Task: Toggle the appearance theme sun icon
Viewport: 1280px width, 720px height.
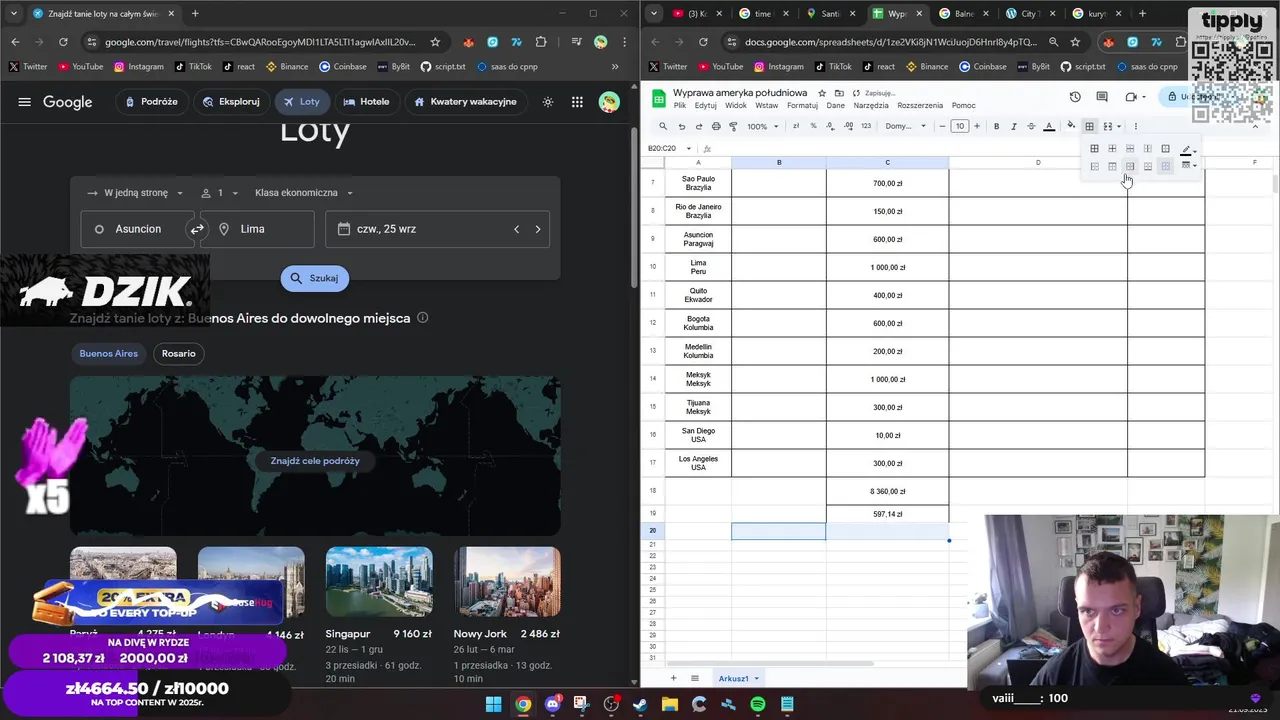Action: (547, 102)
